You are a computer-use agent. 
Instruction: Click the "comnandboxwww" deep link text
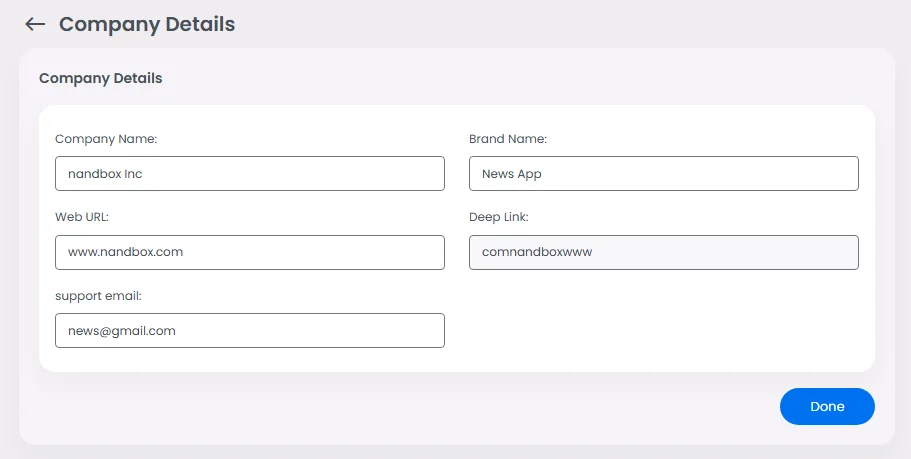point(537,252)
